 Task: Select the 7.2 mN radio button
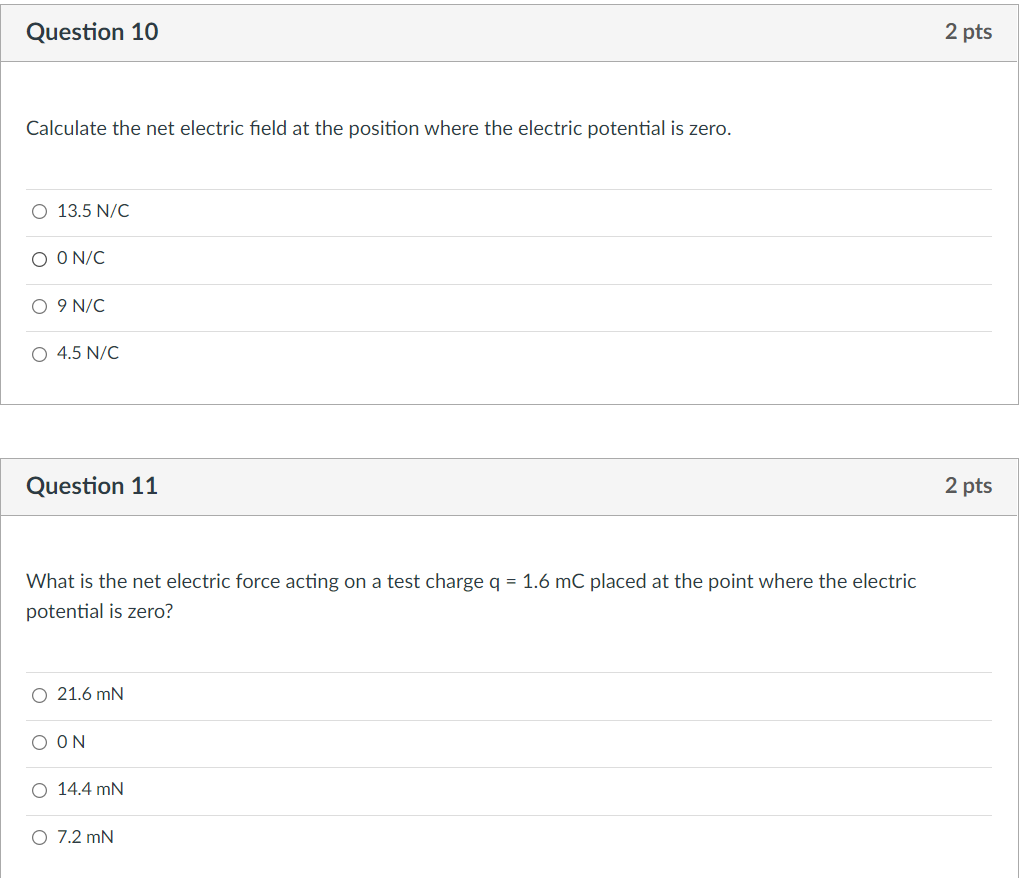tap(40, 838)
